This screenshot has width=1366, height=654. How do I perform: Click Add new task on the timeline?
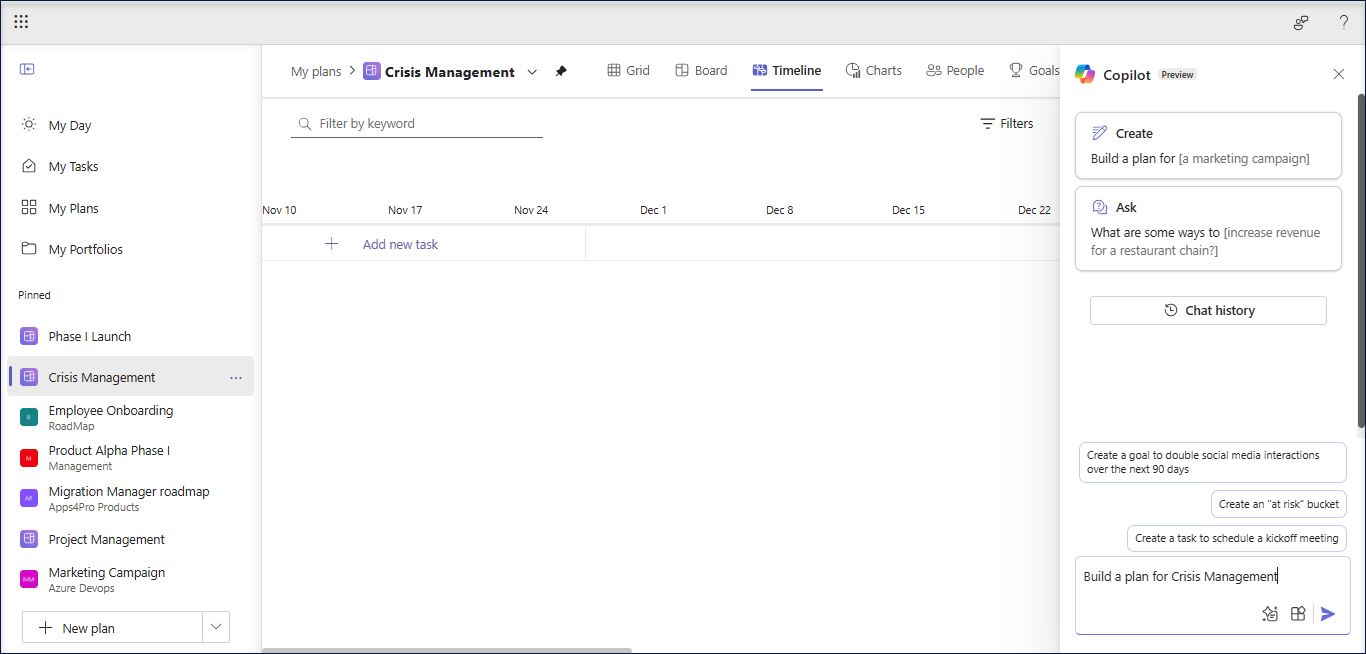click(400, 243)
